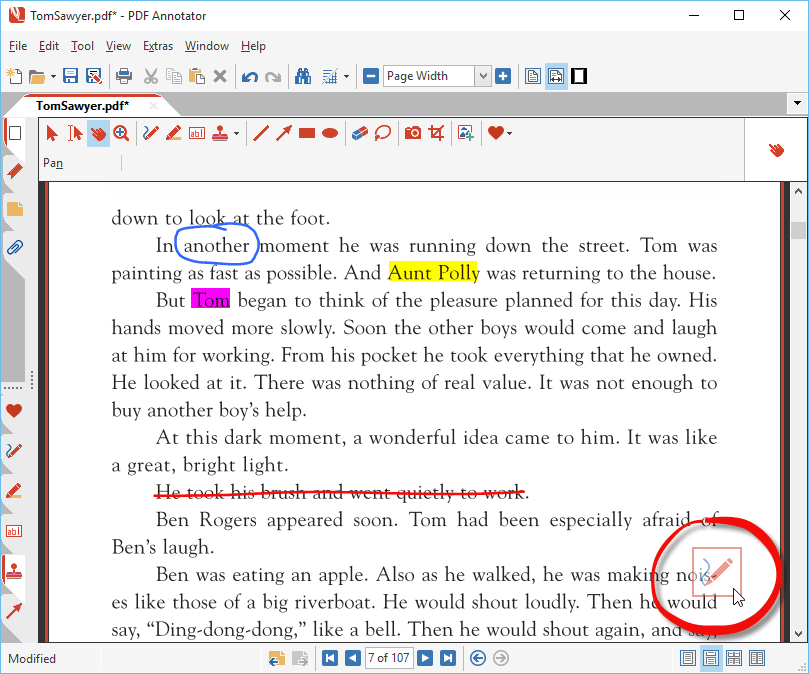Cut the selection with the scissors icon
This screenshot has height=674, width=809.
coord(151,76)
